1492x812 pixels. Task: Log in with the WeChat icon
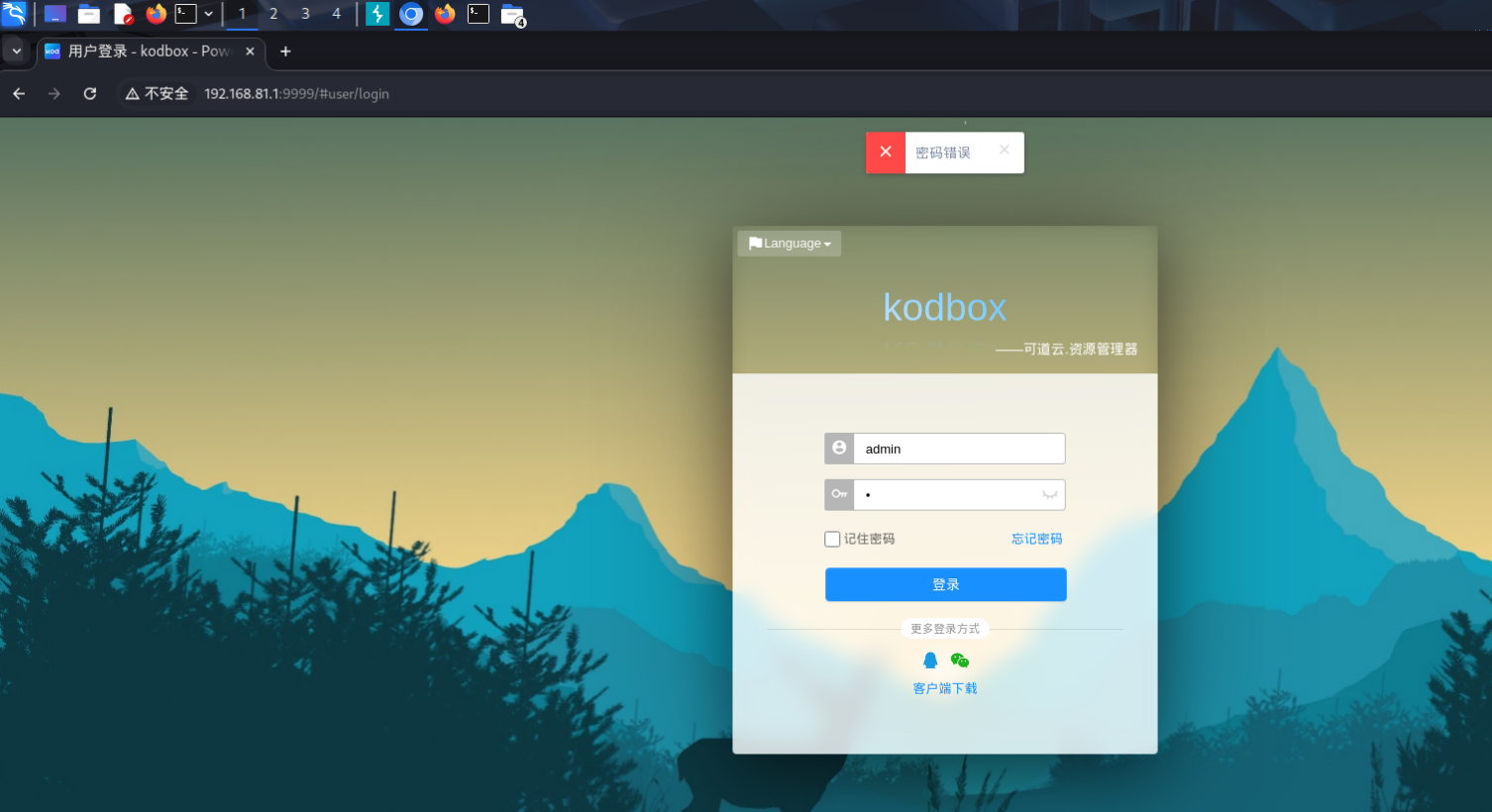(959, 660)
